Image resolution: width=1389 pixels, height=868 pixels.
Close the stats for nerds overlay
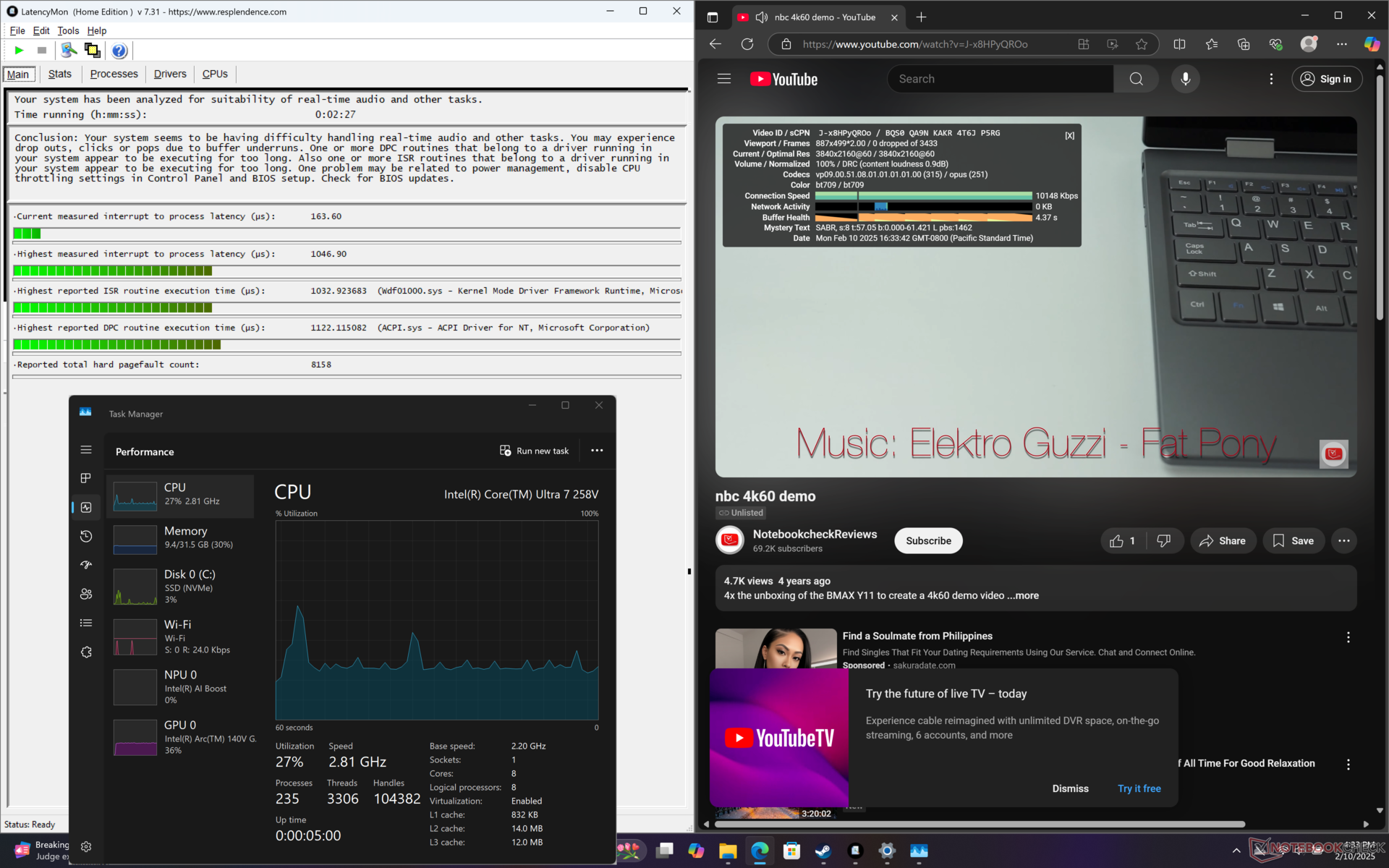(1069, 135)
